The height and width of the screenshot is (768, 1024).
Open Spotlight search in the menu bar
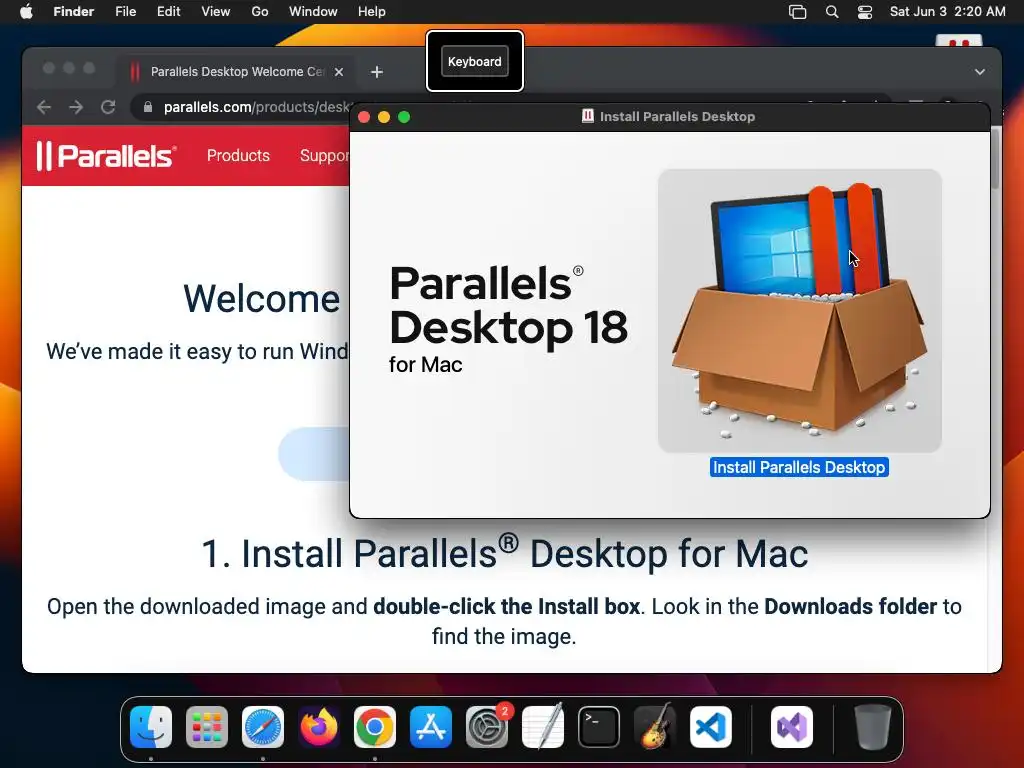coord(831,12)
